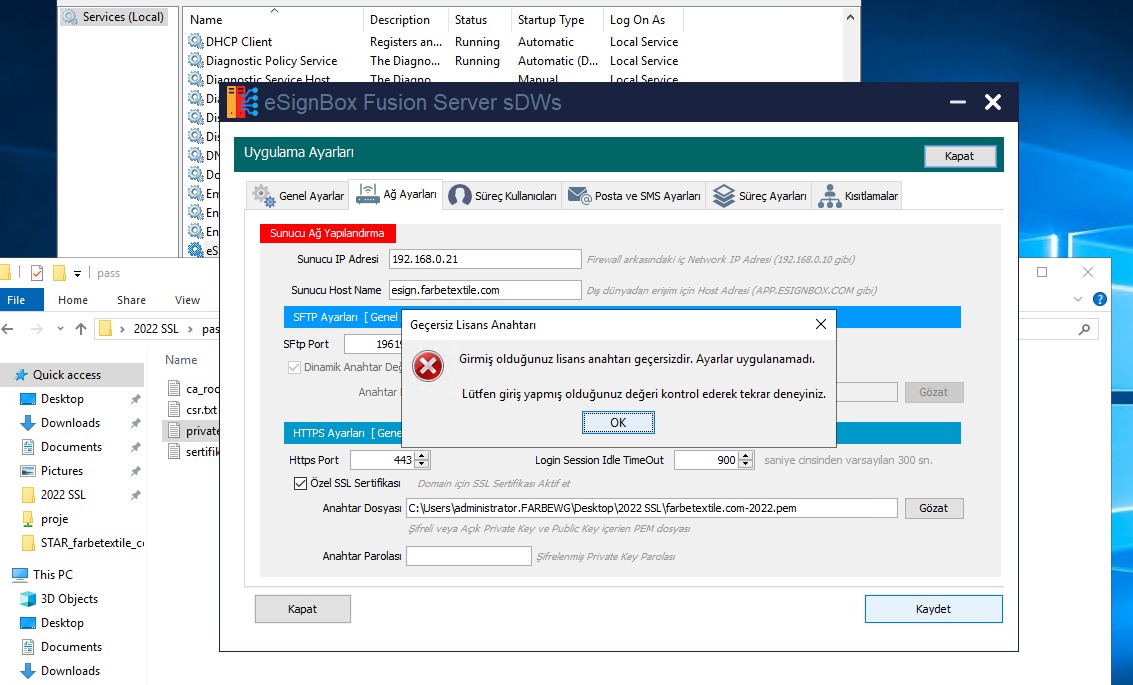Open 2022 SSL folder in Quick access
1133x685 pixels.
[x=63, y=495]
